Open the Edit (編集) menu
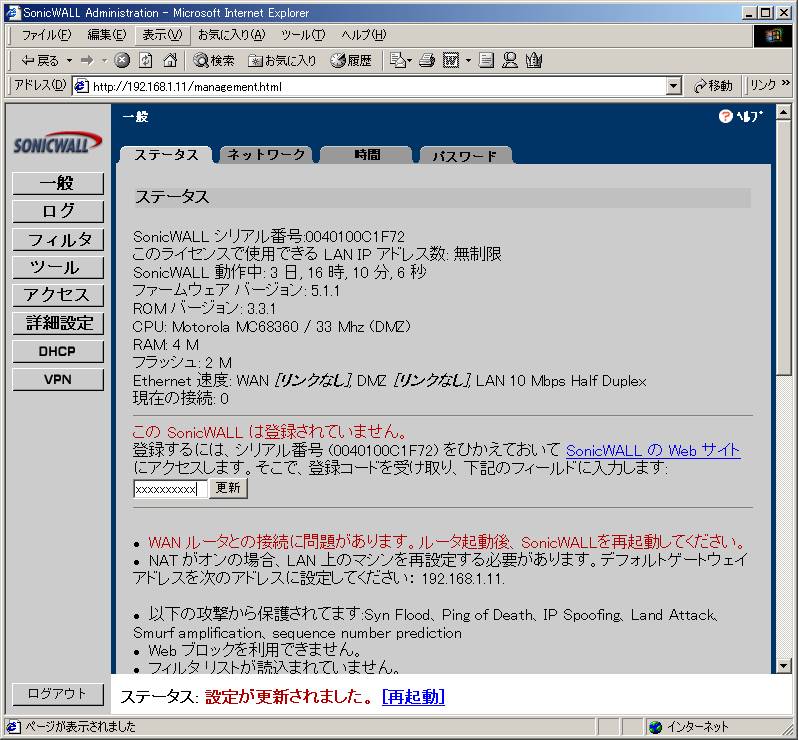 pyautogui.click(x=106, y=35)
